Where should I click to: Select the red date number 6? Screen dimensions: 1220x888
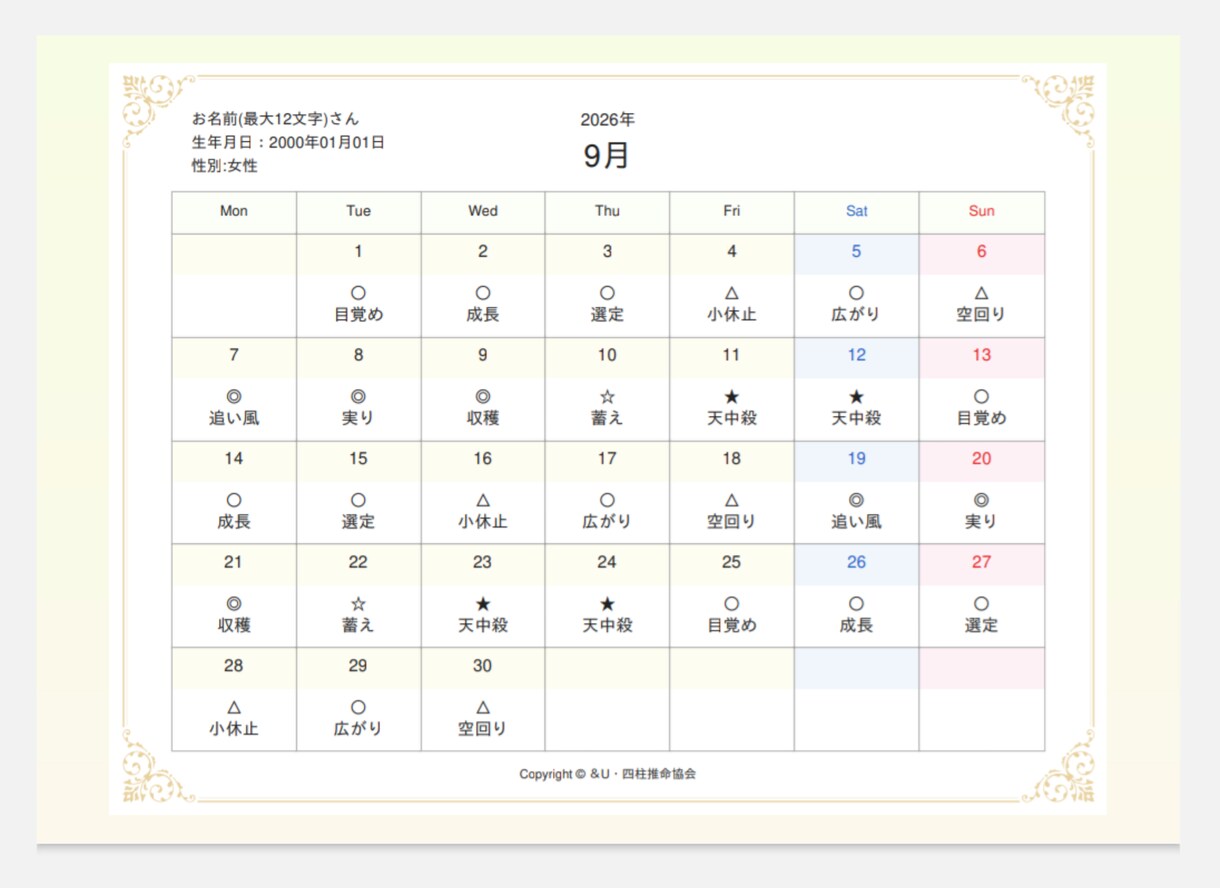tap(981, 252)
